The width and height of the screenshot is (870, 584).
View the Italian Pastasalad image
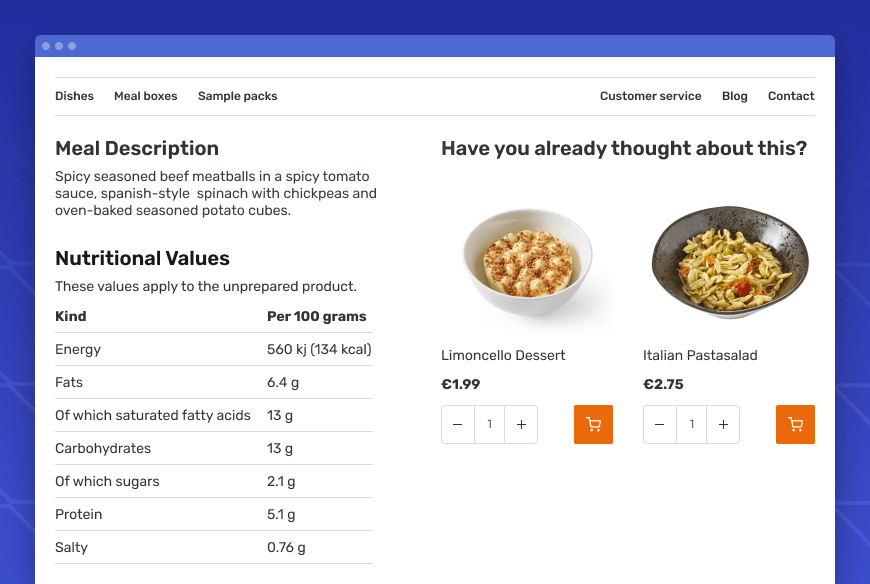click(x=729, y=263)
